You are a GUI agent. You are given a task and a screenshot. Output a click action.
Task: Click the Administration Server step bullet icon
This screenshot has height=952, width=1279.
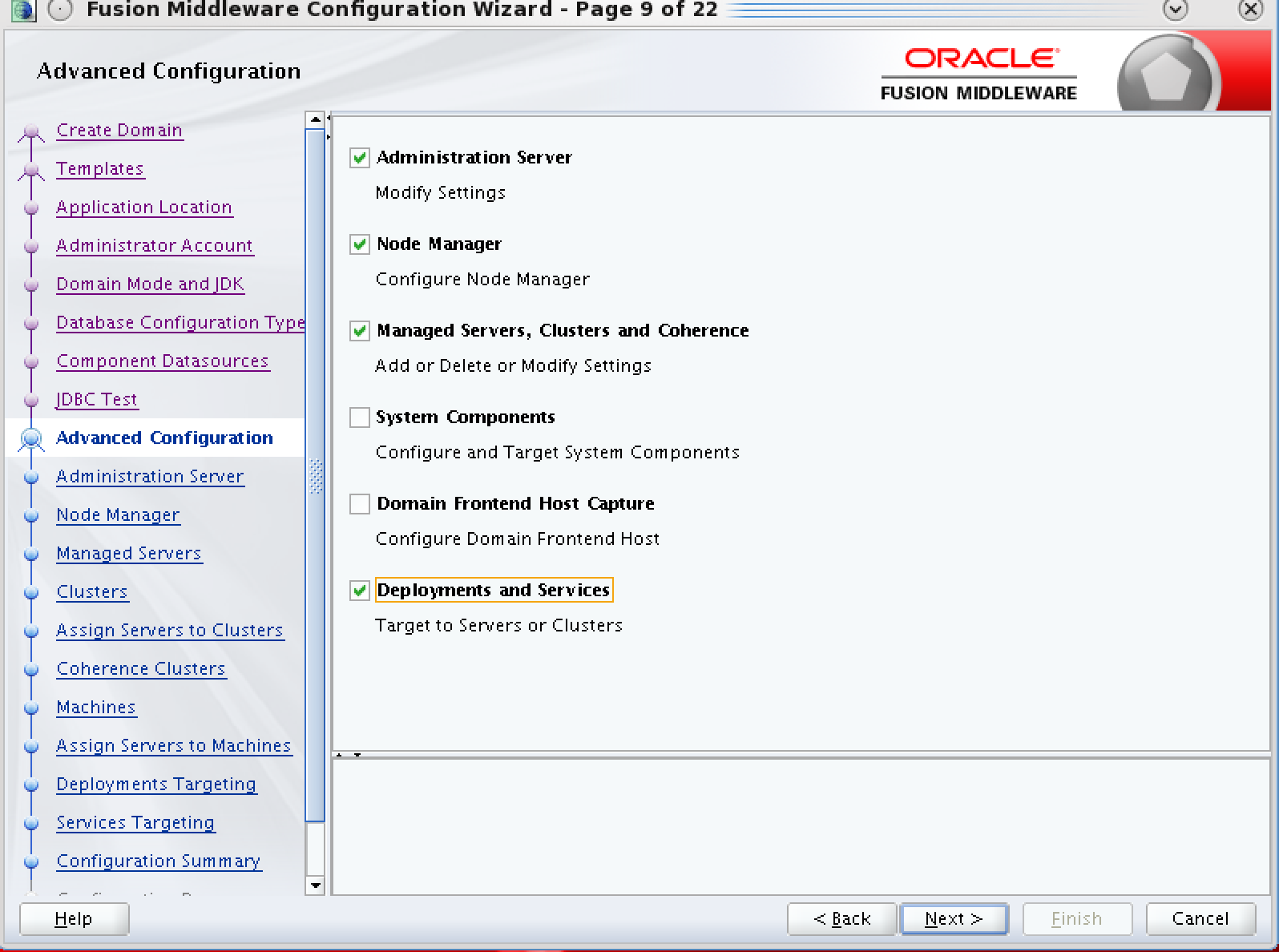point(31,477)
